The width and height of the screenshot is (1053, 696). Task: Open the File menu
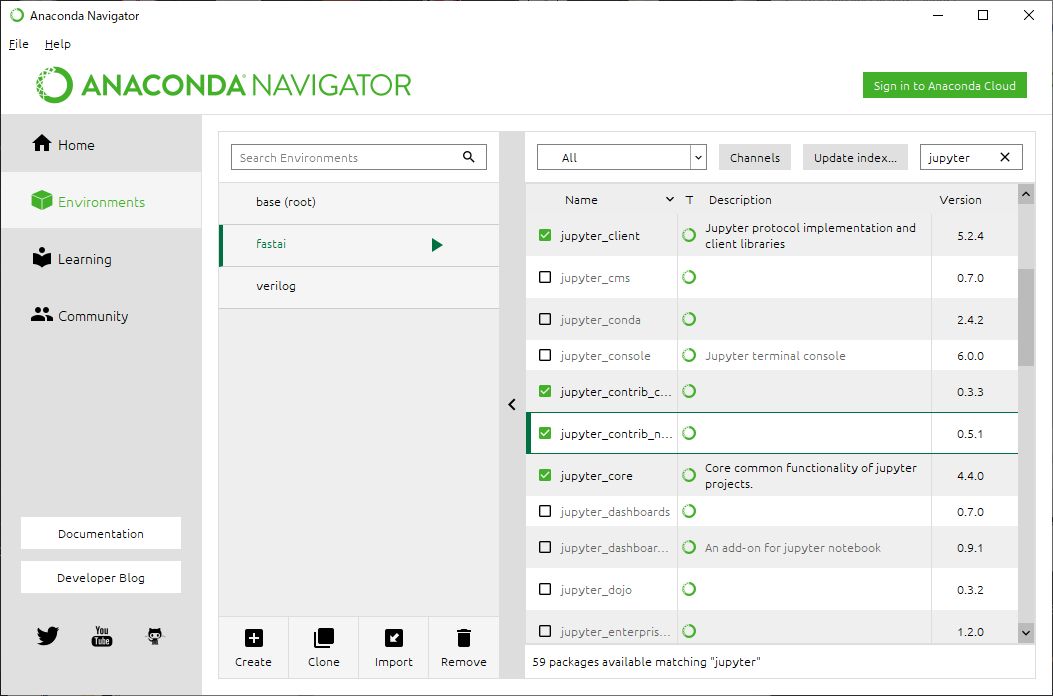pyautogui.click(x=19, y=44)
